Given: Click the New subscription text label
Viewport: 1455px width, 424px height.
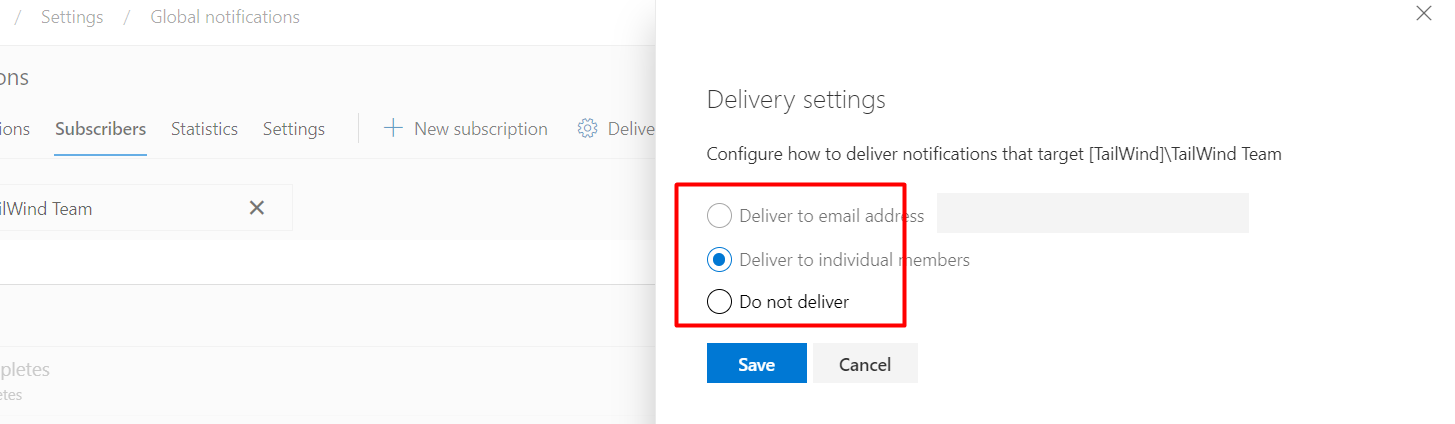Looking at the screenshot, I should [x=481, y=129].
